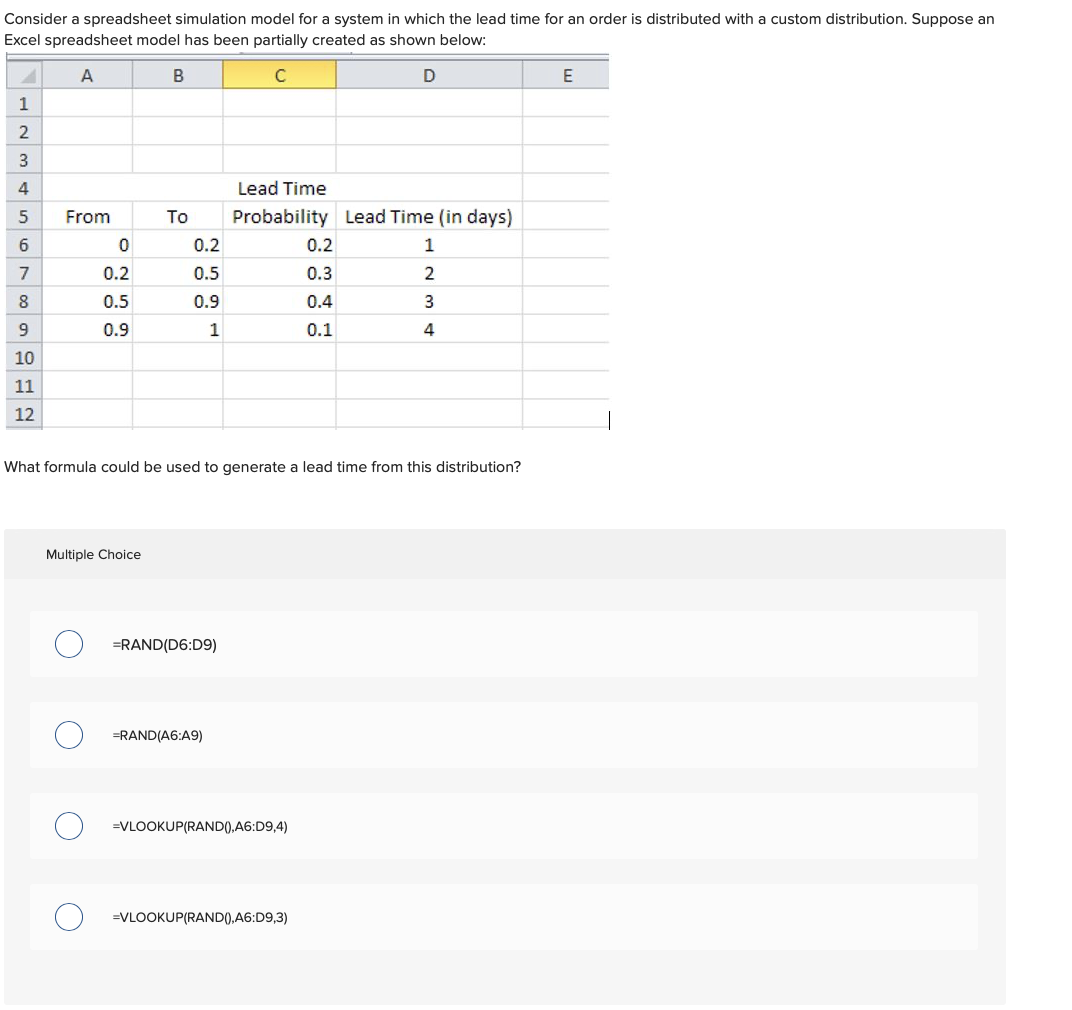Click the Lead Time (in days) header cell
The width and height of the screenshot is (1072, 1010).
(428, 216)
